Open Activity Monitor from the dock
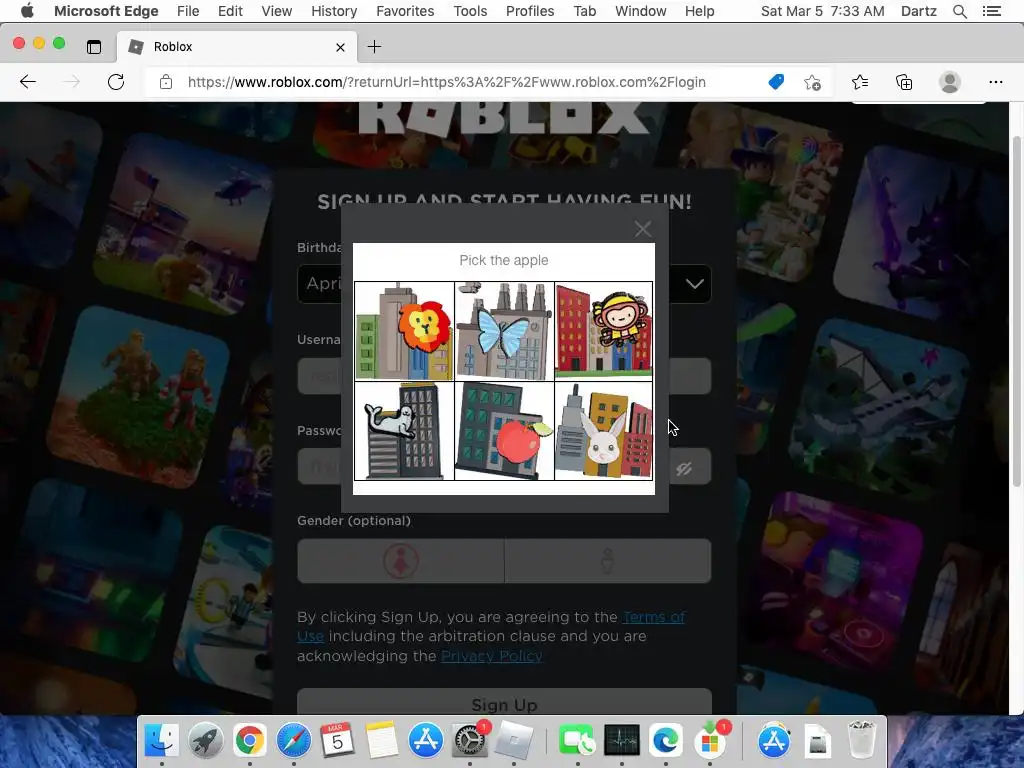Viewport: 1024px width, 768px height. (x=622, y=741)
